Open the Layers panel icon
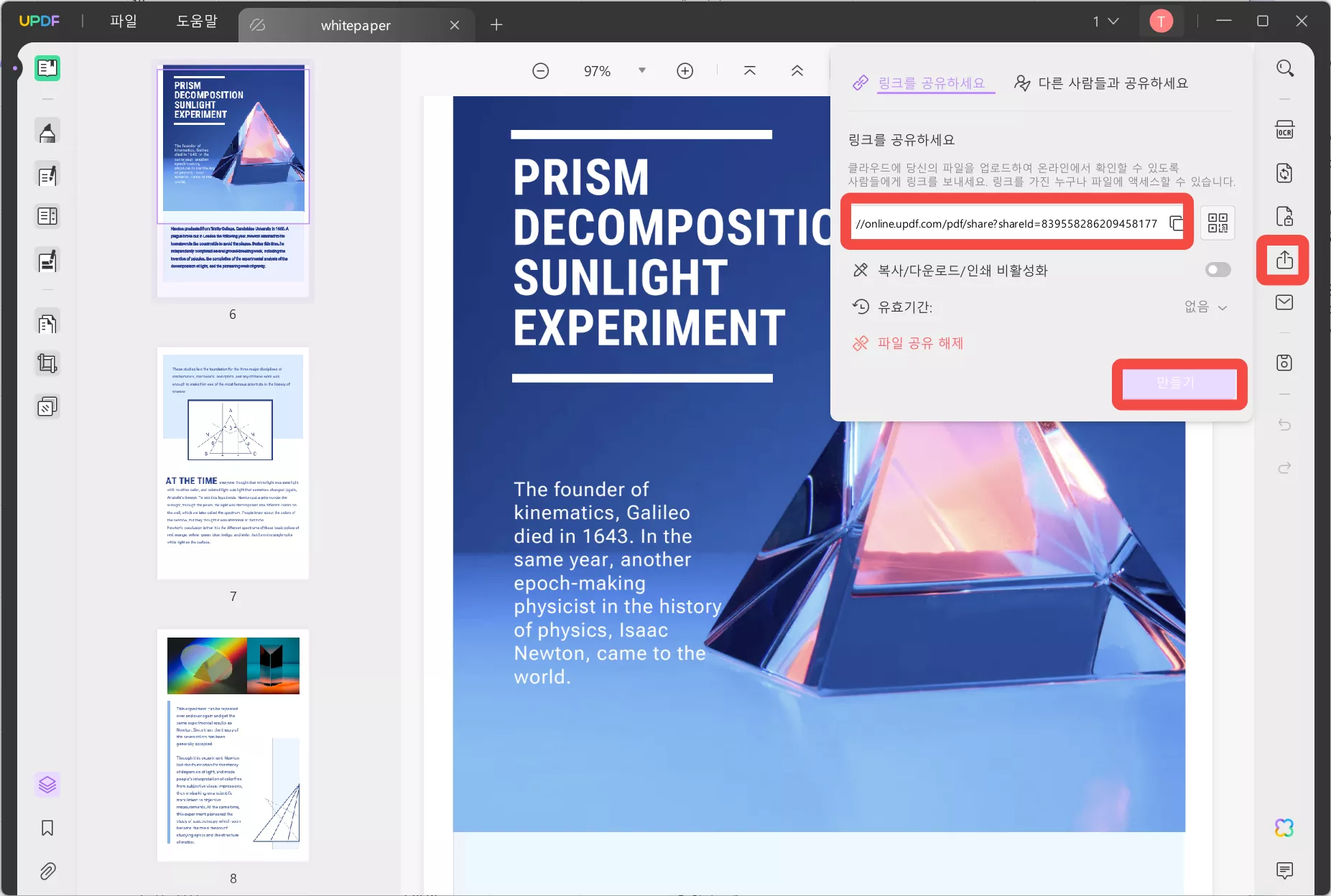 [x=47, y=785]
